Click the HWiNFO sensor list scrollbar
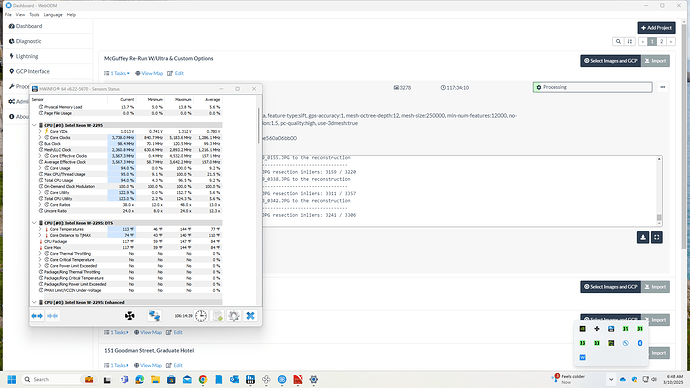 click(x=259, y=125)
